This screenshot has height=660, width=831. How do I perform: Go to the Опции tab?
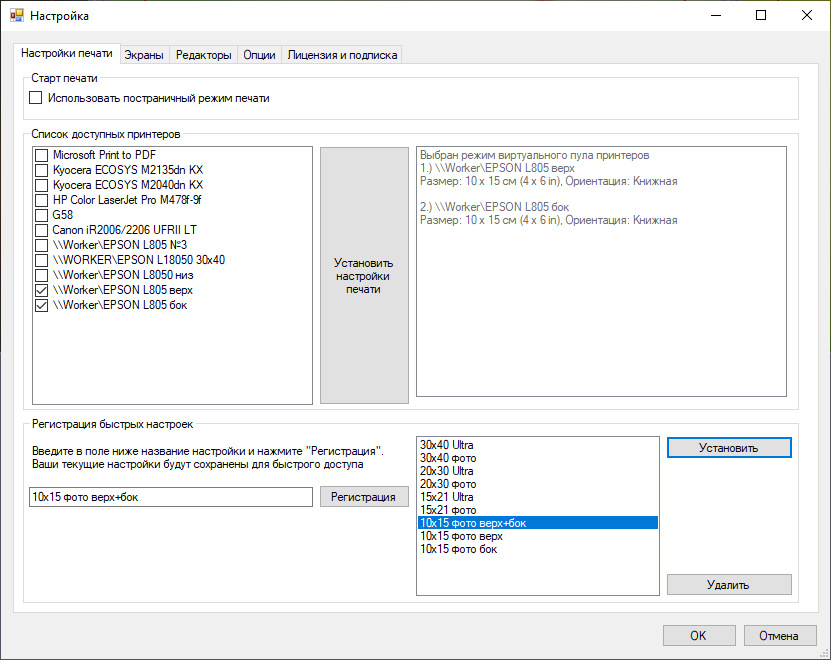259,55
